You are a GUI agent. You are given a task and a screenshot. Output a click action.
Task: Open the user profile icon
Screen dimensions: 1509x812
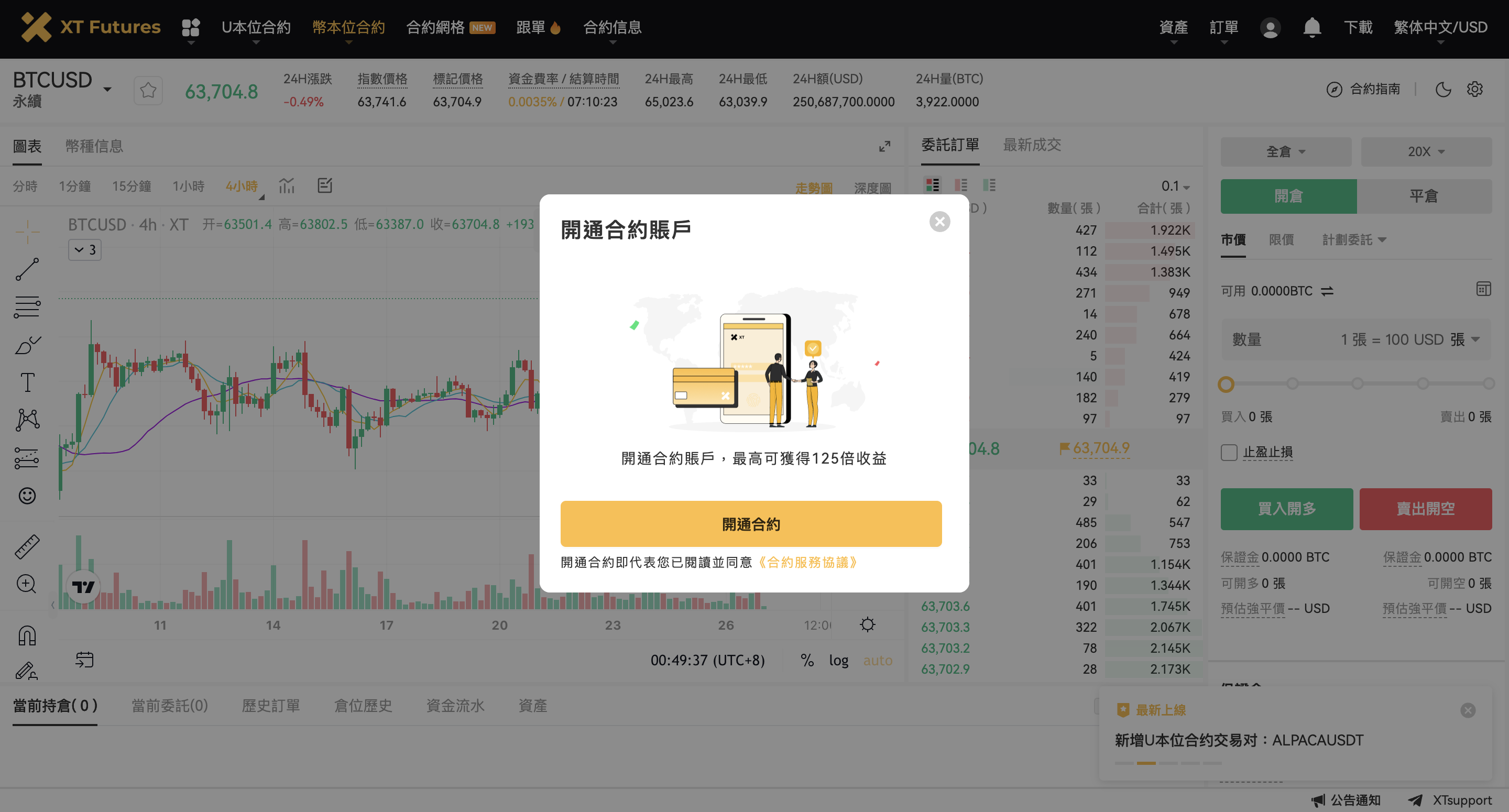click(x=1270, y=28)
